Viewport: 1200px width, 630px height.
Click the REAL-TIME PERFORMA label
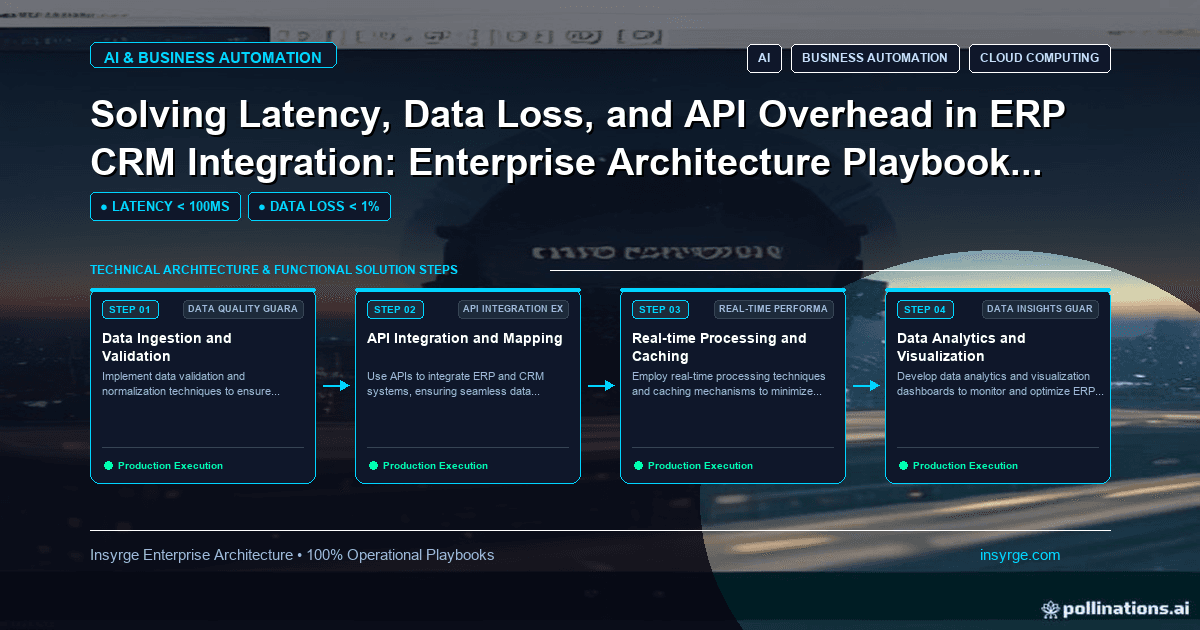[774, 309]
